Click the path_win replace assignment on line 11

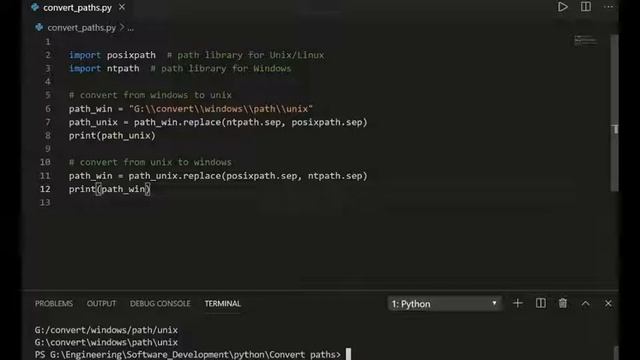click(x=218, y=176)
